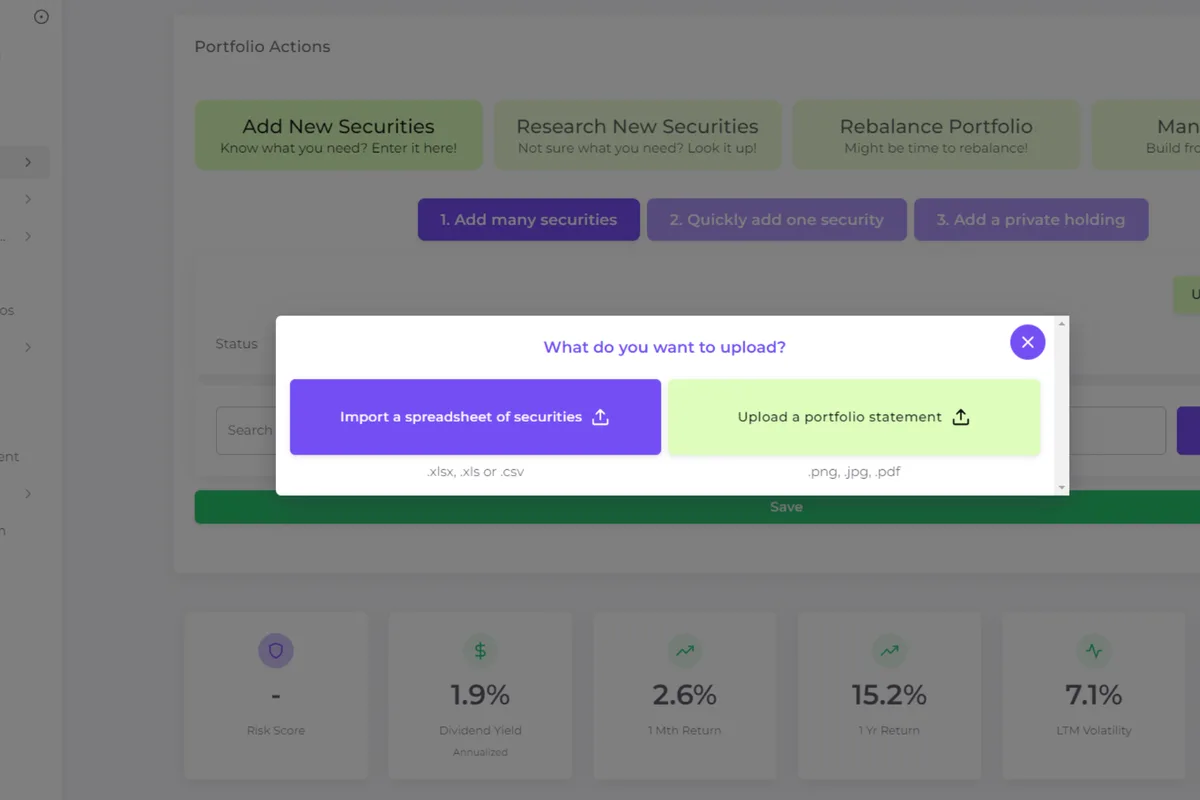Choose '1. Add many securities' option
The image size is (1200, 800).
[x=528, y=220]
